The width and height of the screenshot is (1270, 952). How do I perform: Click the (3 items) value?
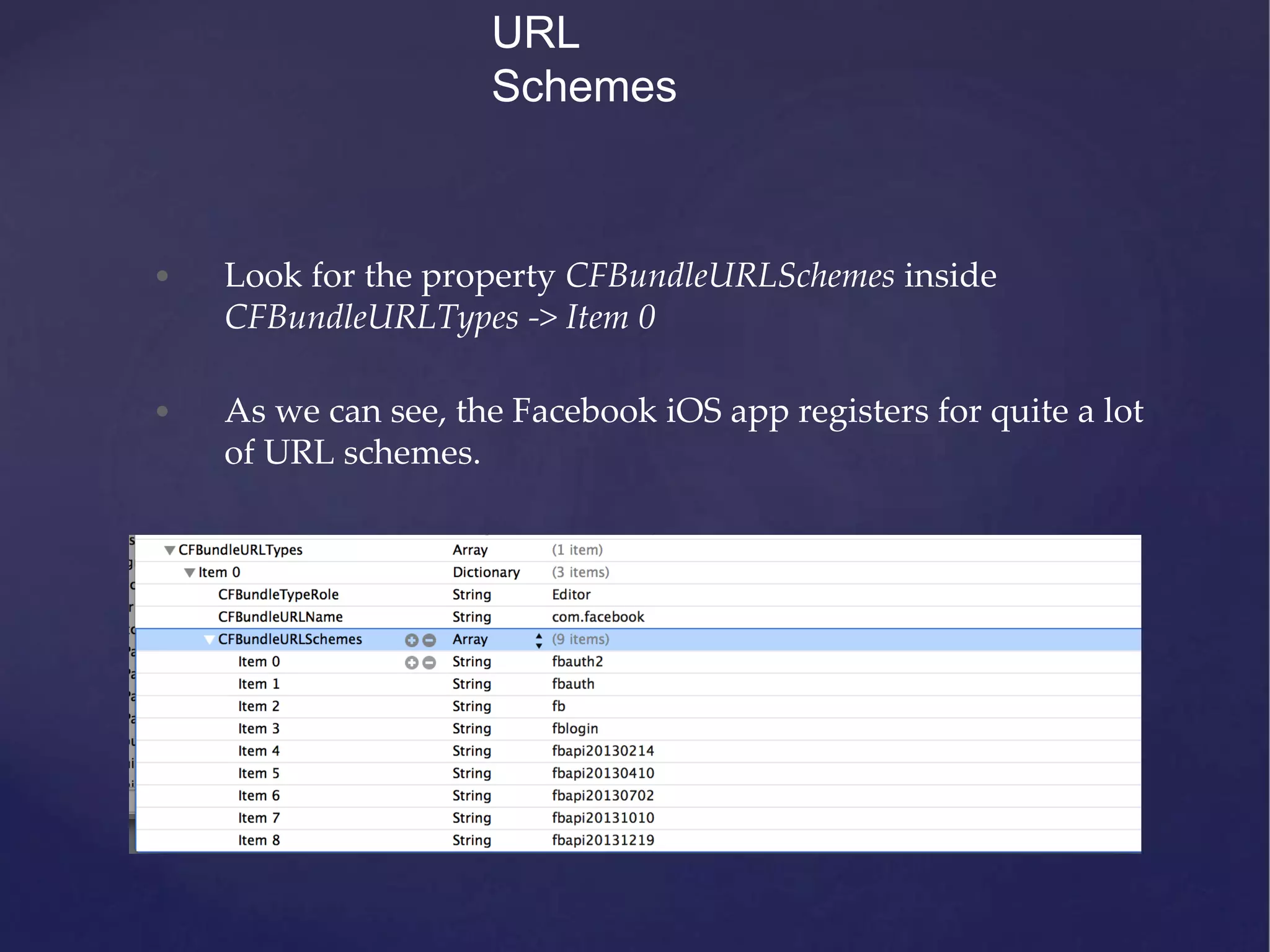[x=580, y=572]
